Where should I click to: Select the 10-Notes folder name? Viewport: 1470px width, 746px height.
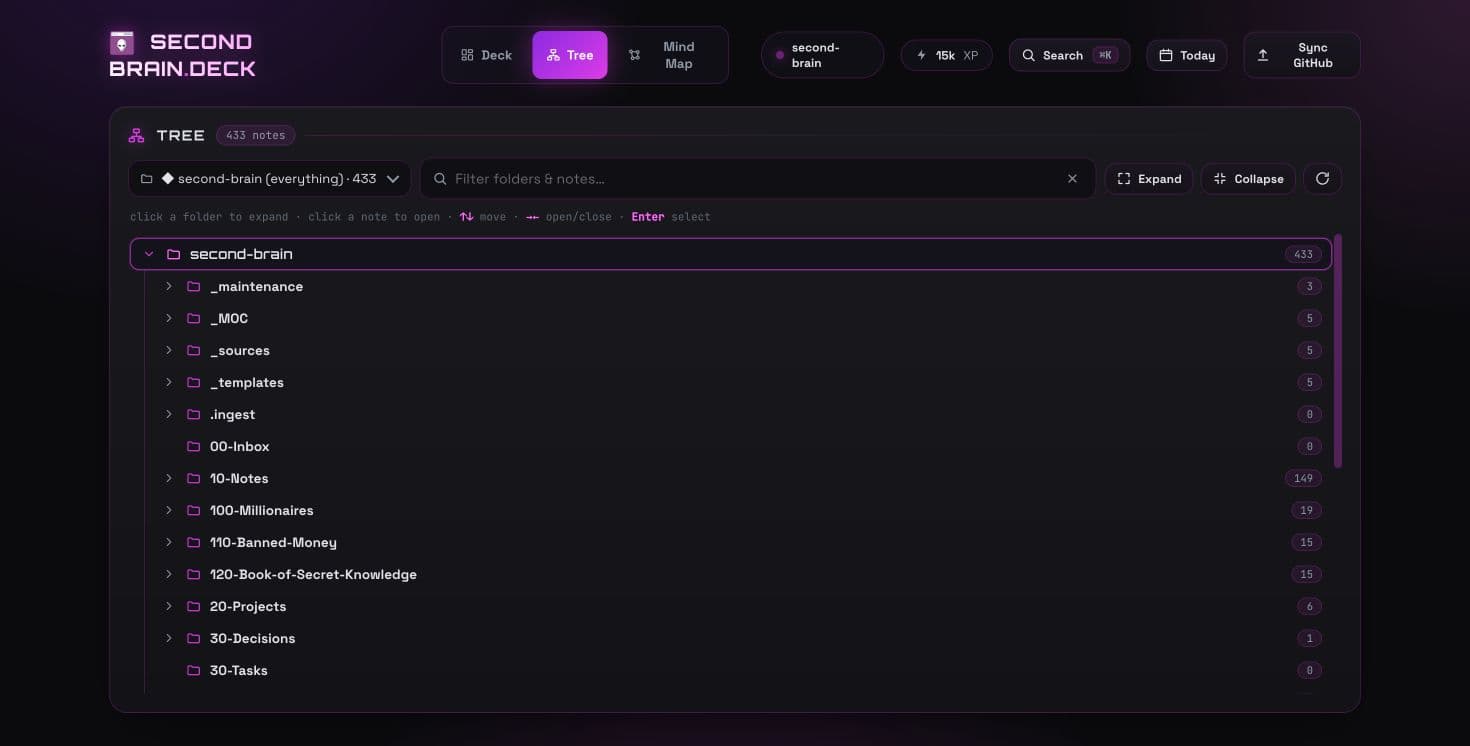click(239, 478)
